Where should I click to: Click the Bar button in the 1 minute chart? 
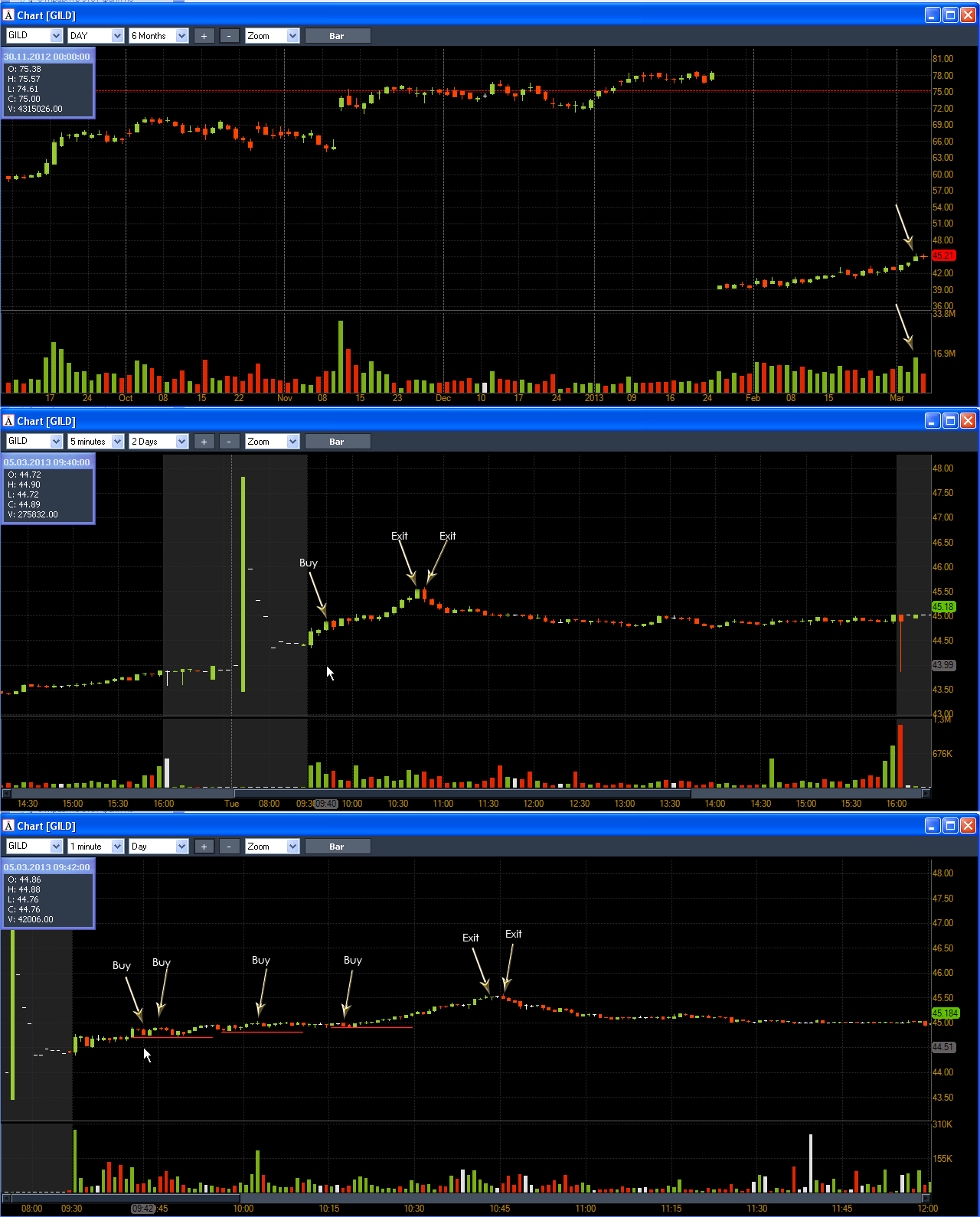point(338,847)
